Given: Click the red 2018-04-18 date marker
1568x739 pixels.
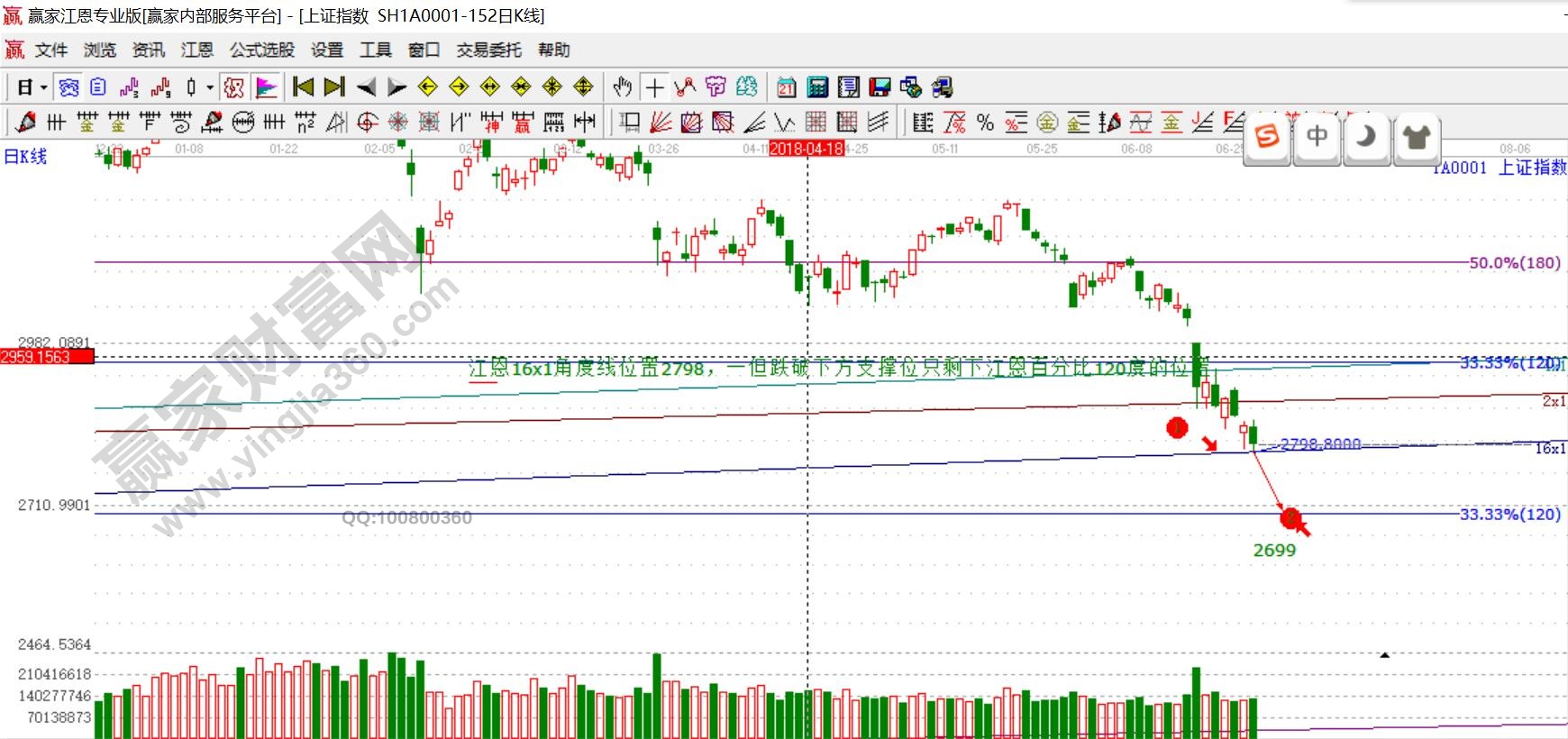Looking at the screenshot, I should [806, 149].
